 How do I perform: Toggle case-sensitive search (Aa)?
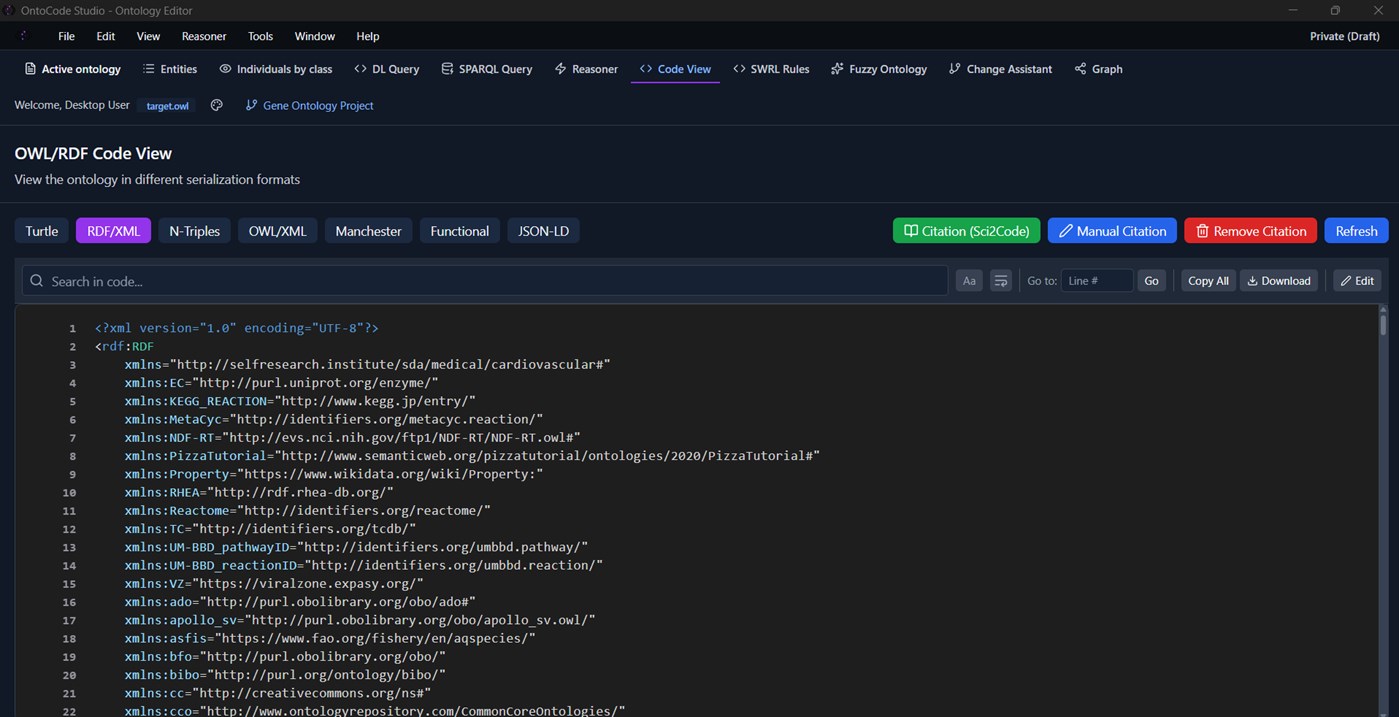click(x=969, y=281)
